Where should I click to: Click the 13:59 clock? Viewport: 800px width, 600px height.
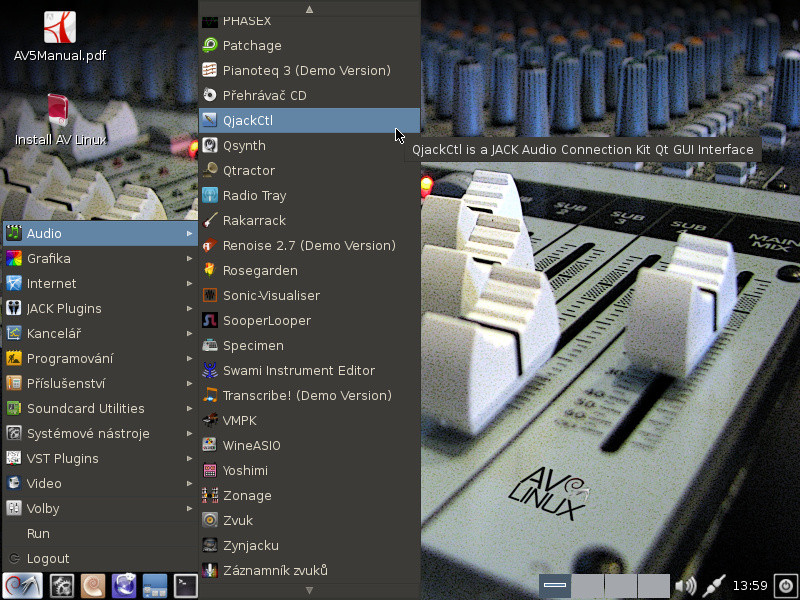coord(750,585)
